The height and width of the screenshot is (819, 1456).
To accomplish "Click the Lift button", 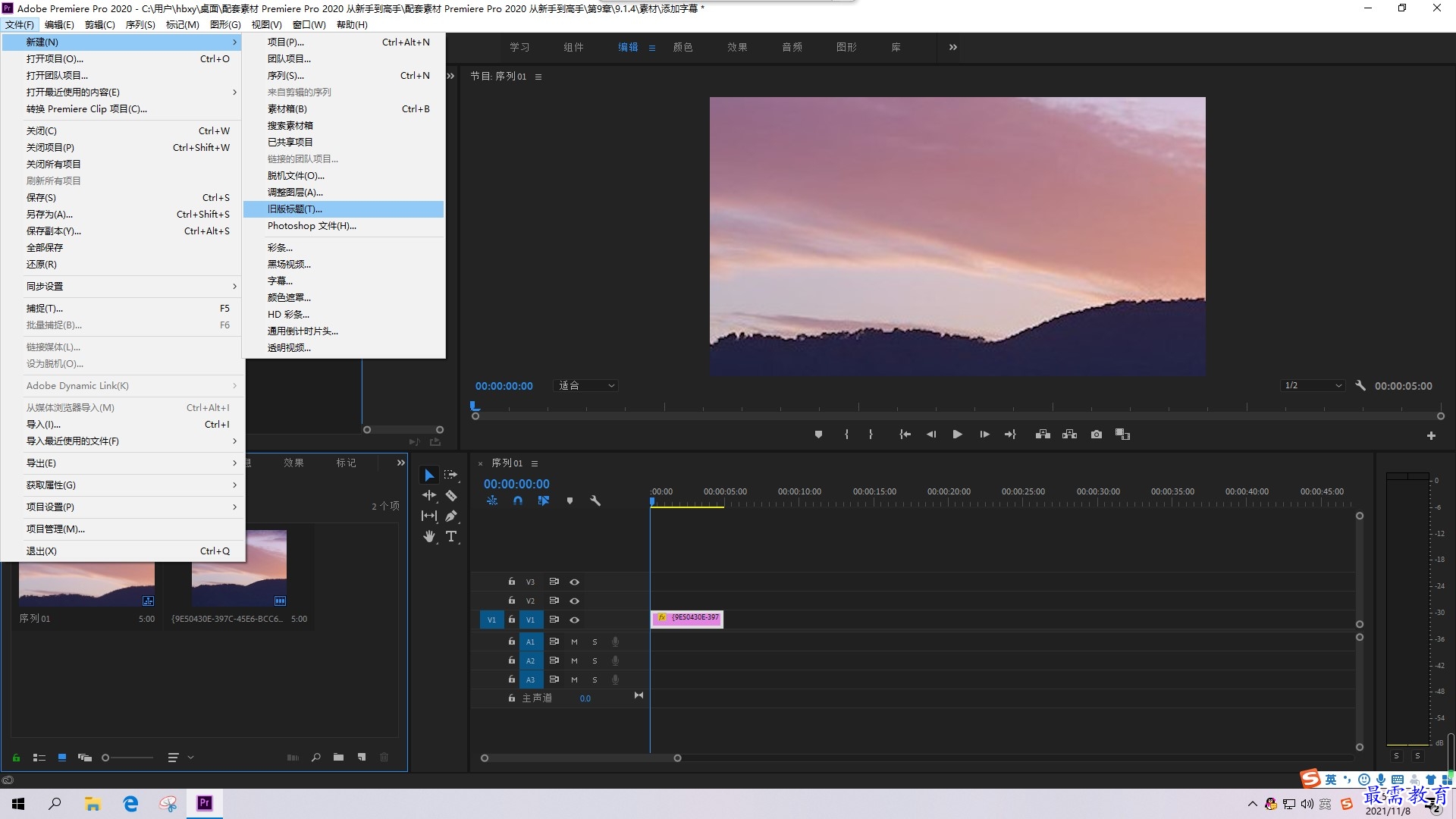I will tap(1043, 435).
